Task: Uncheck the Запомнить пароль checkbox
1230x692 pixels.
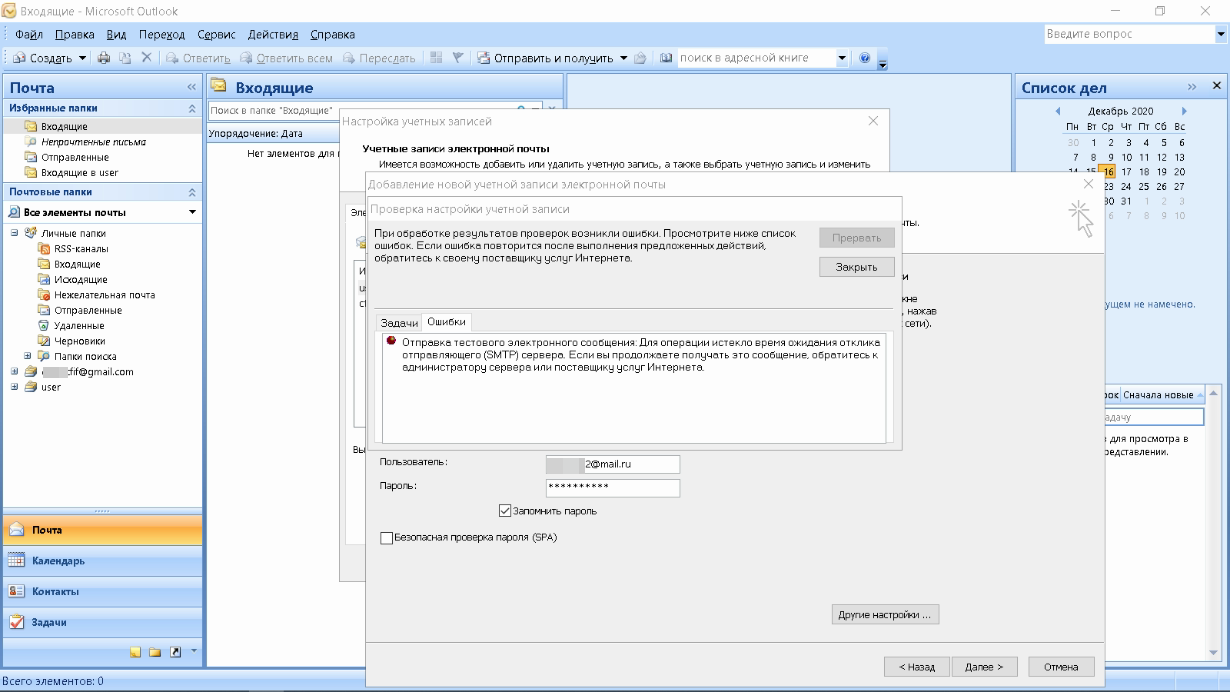Action: click(x=505, y=511)
